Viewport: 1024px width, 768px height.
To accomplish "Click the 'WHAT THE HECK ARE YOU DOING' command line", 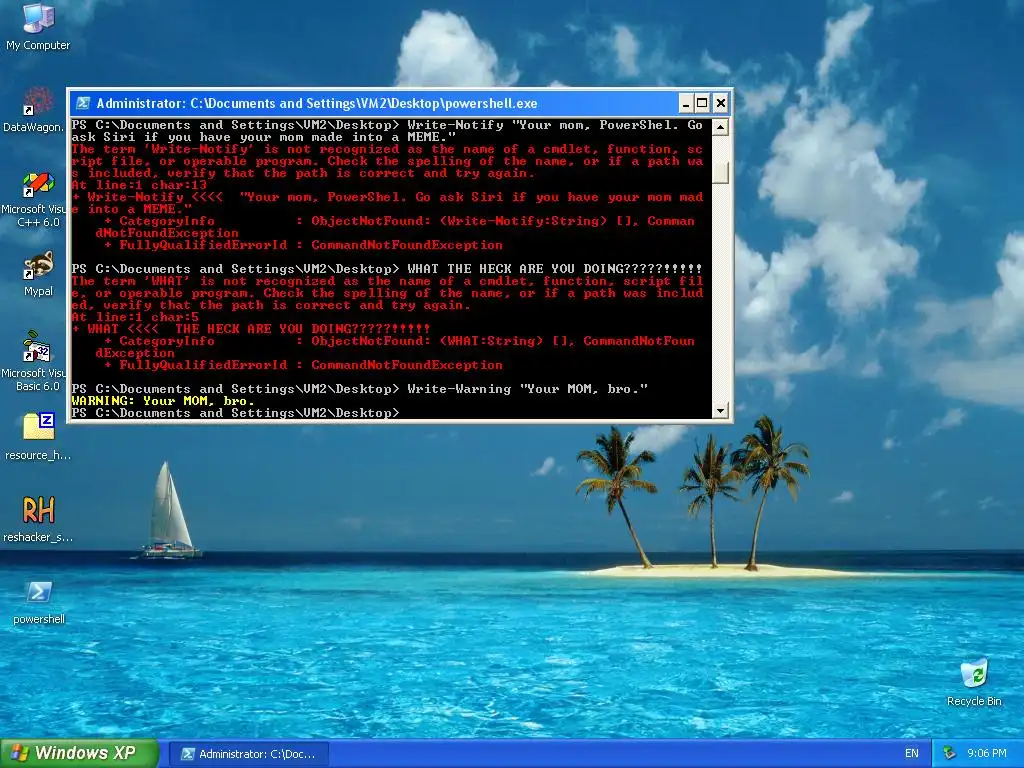I will point(387,268).
